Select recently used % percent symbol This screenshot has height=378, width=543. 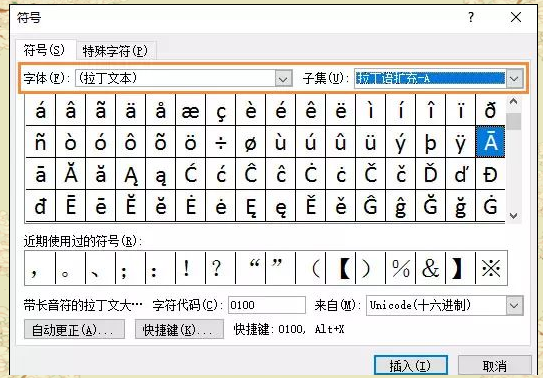[x=400, y=268]
